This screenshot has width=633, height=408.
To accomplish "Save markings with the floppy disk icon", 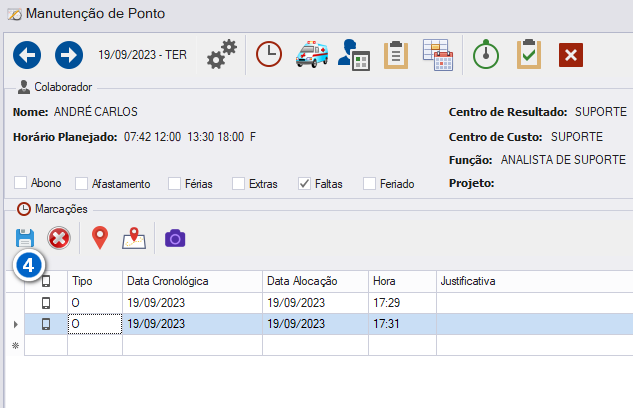I will tap(25, 238).
